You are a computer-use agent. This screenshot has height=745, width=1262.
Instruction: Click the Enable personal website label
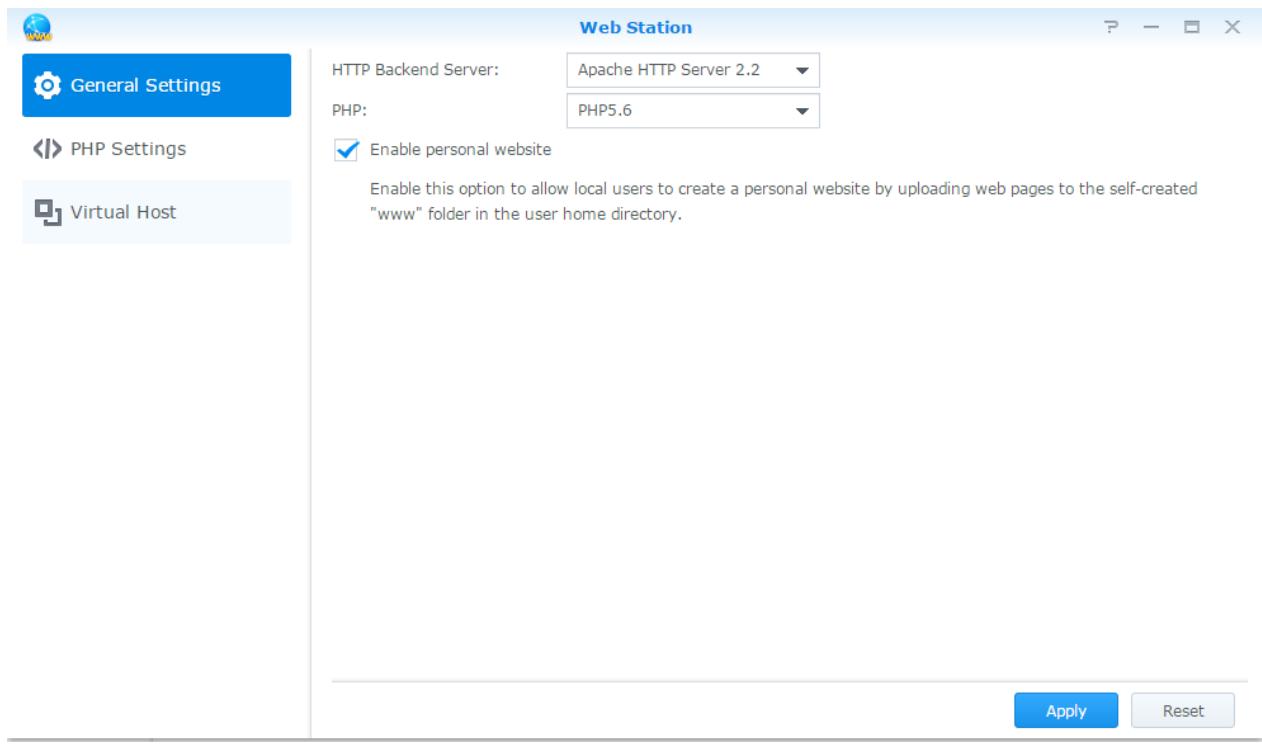click(x=461, y=150)
